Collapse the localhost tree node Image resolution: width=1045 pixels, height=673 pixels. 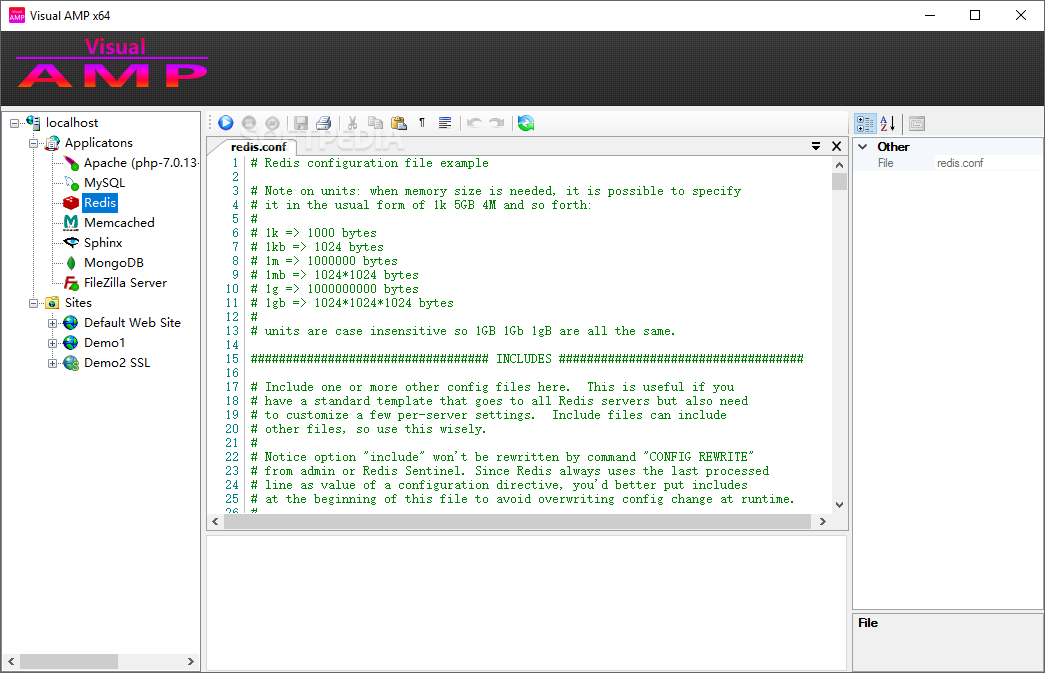[x=15, y=123]
